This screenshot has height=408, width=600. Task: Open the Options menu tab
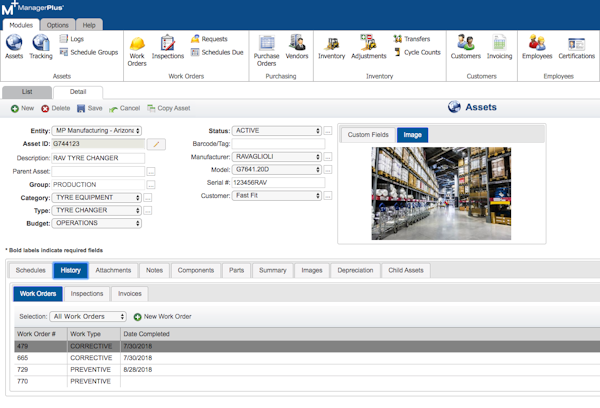tap(58, 24)
